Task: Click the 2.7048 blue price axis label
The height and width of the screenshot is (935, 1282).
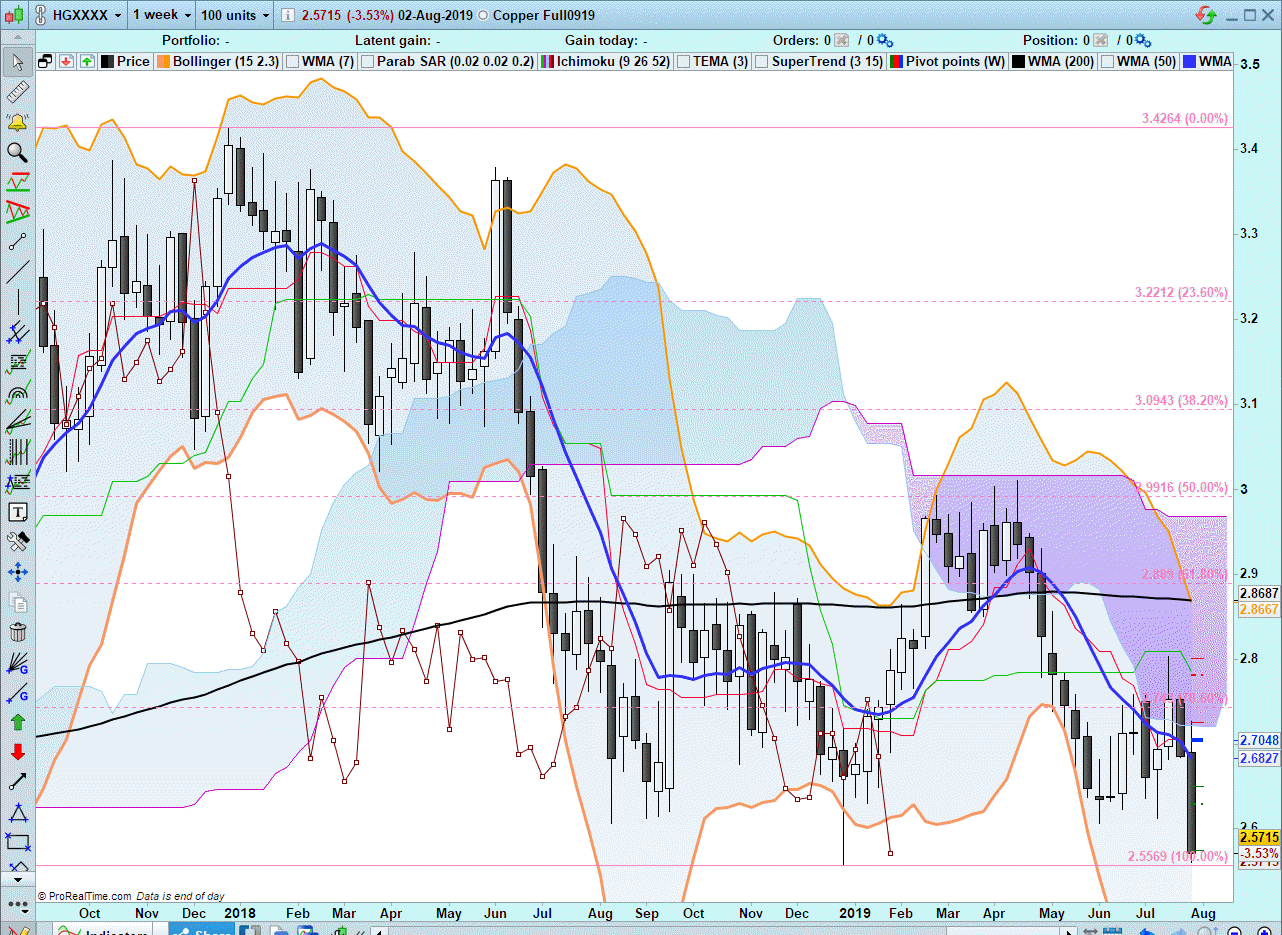Action: (x=1259, y=741)
